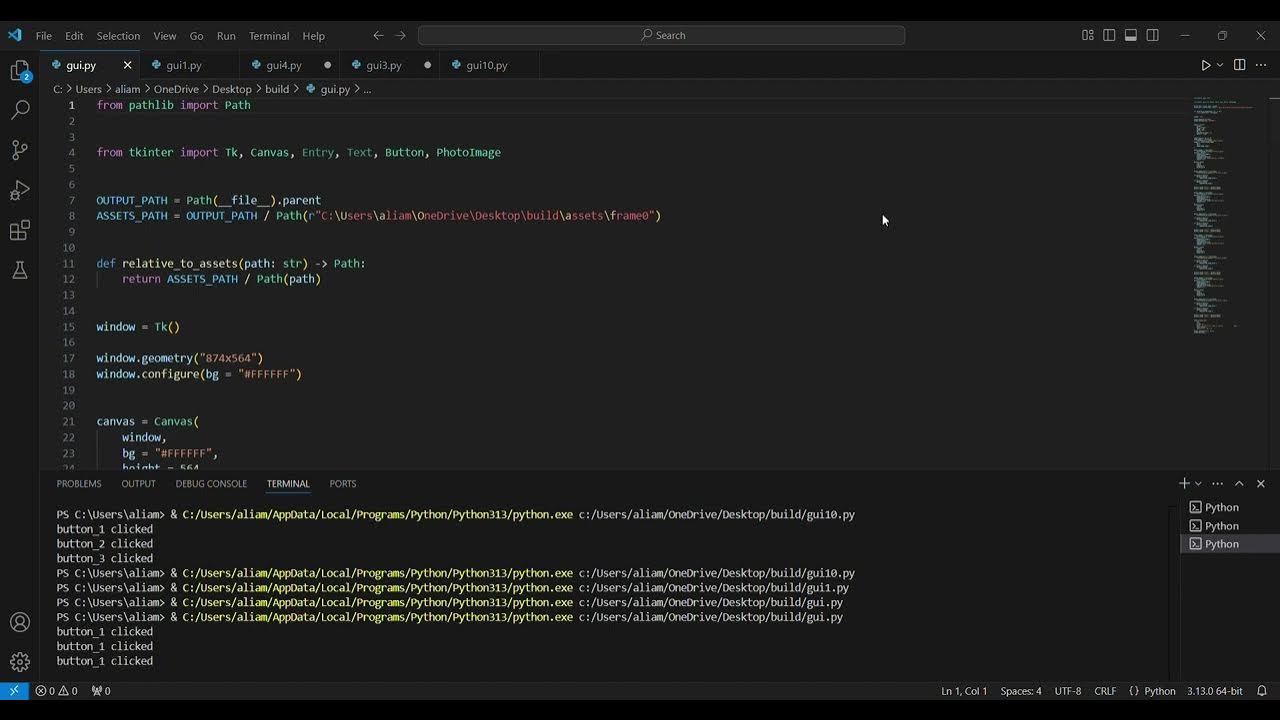Open the ports forwarded status item
Screen dimensions: 1280x720
point(101,691)
